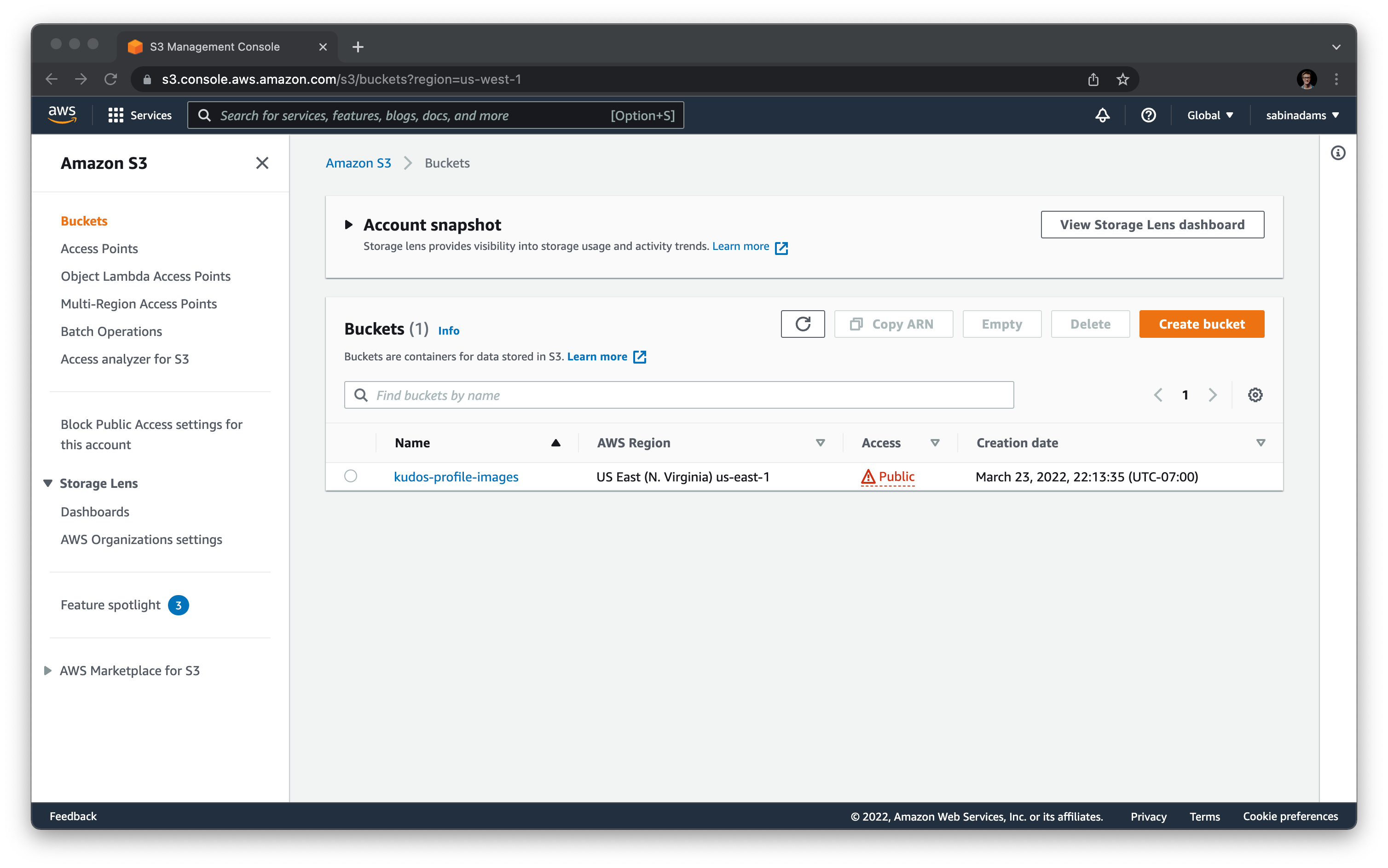Select the kudos-profile-images bucket radio button
1388x868 pixels.
(351, 476)
